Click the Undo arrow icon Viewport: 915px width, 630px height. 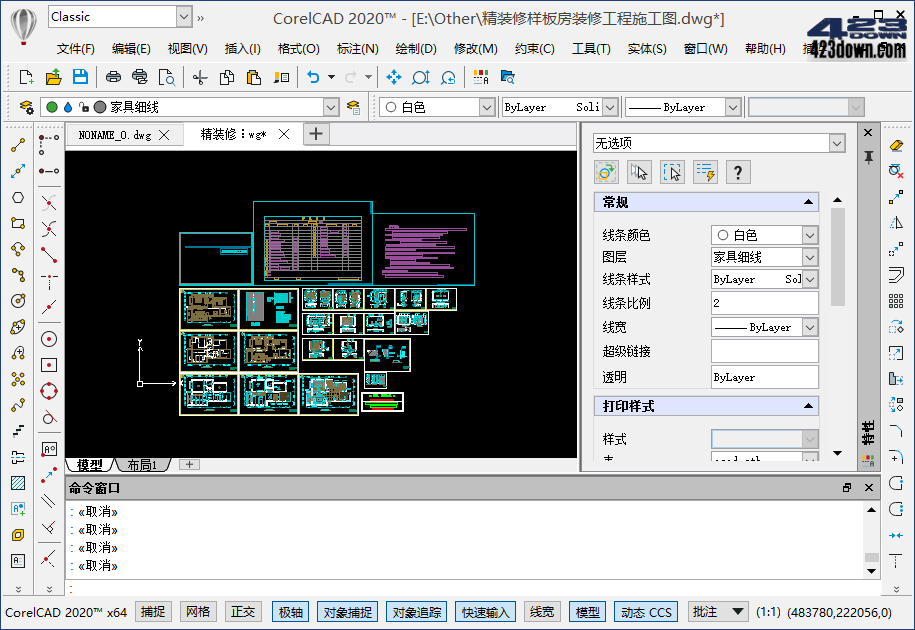(311, 76)
